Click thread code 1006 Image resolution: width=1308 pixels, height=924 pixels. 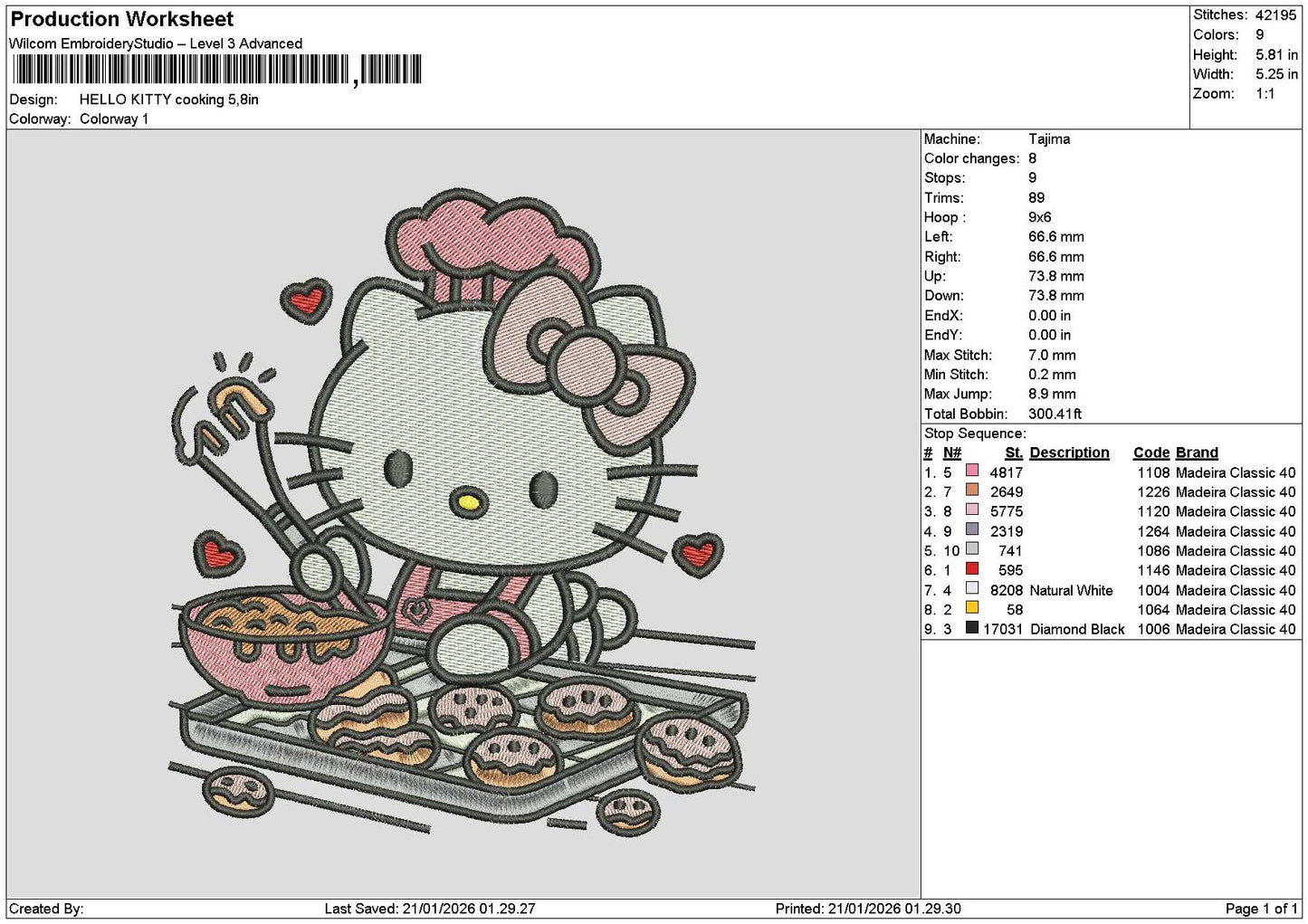click(x=1154, y=629)
